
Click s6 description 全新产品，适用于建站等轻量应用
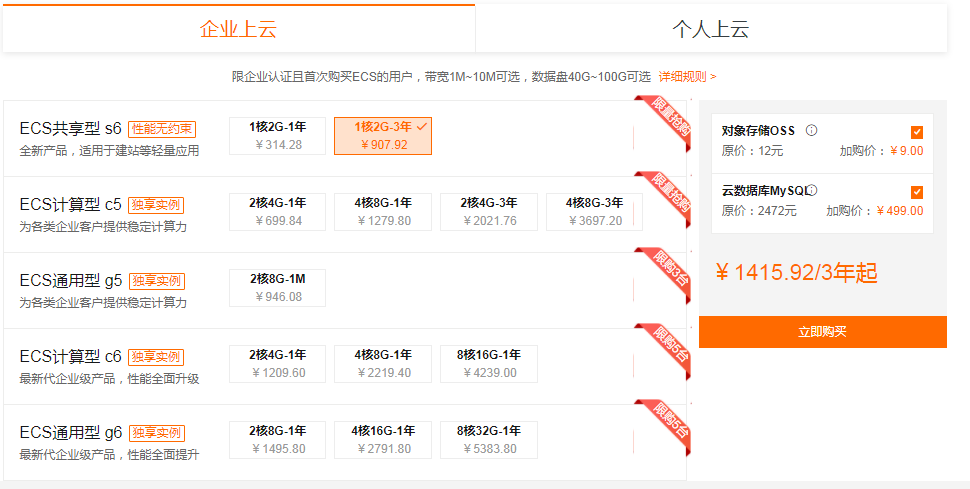pyautogui.click(x=109, y=151)
